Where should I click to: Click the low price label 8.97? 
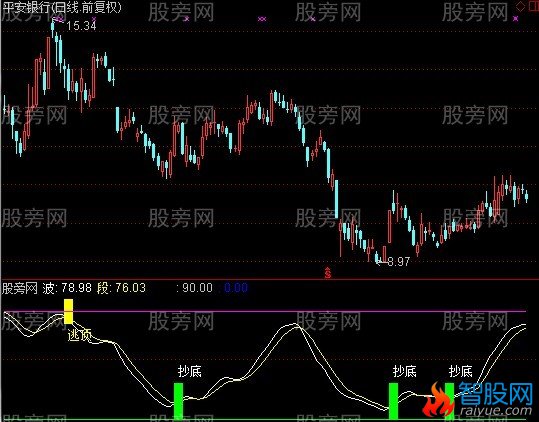[x=399, y=262]
